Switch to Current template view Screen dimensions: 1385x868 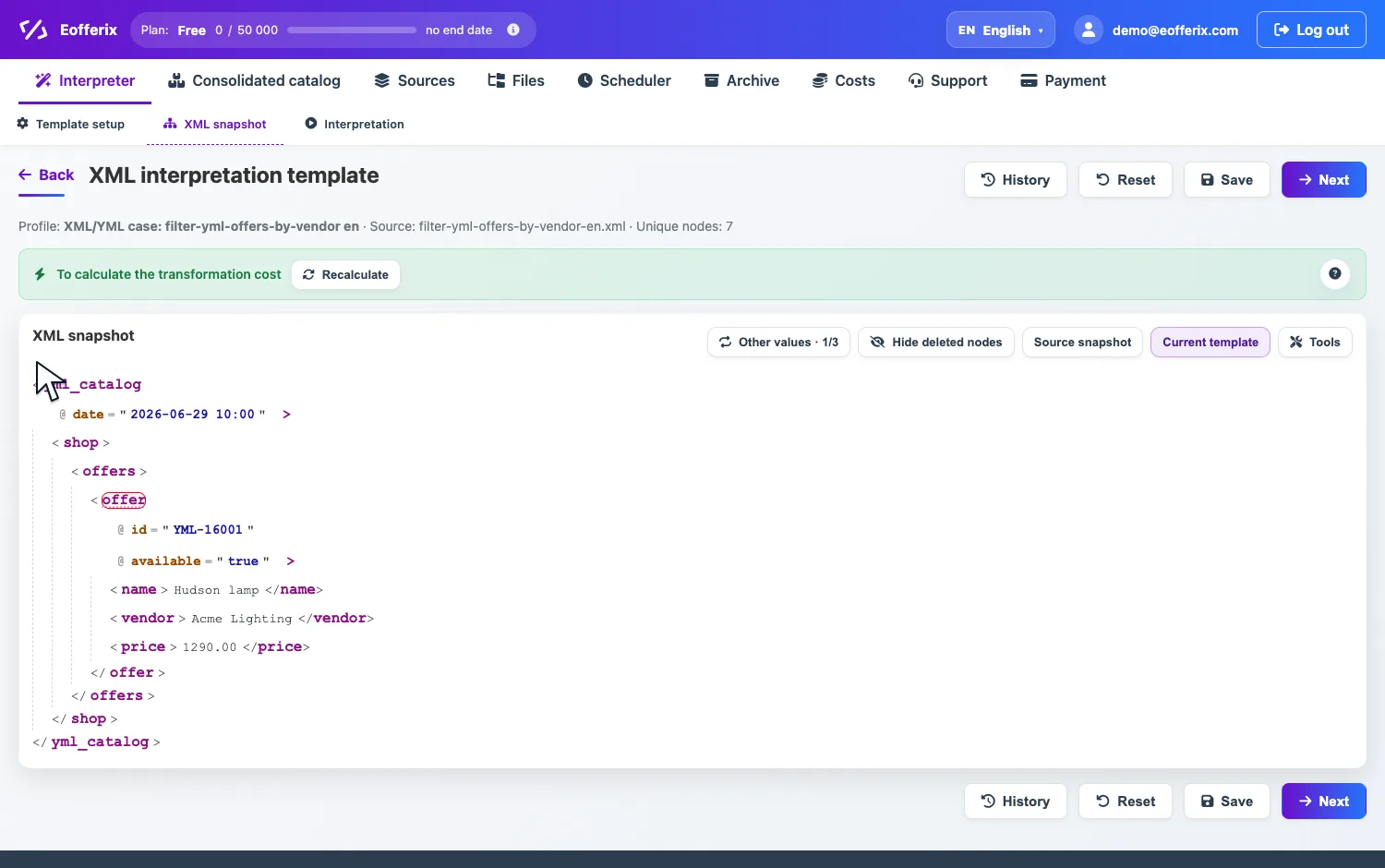click(1210, 342)
